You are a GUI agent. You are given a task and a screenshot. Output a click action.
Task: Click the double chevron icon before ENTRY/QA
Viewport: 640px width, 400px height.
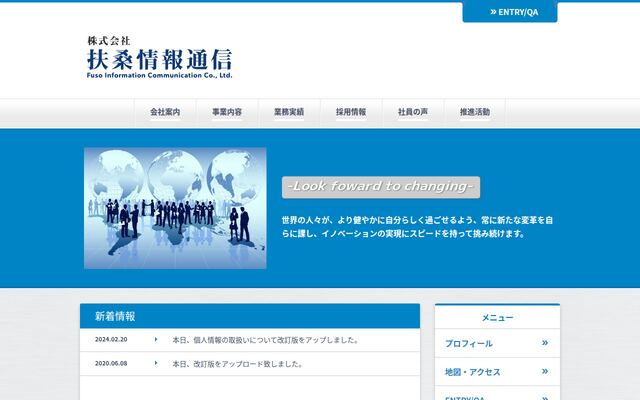click(493, 12)
